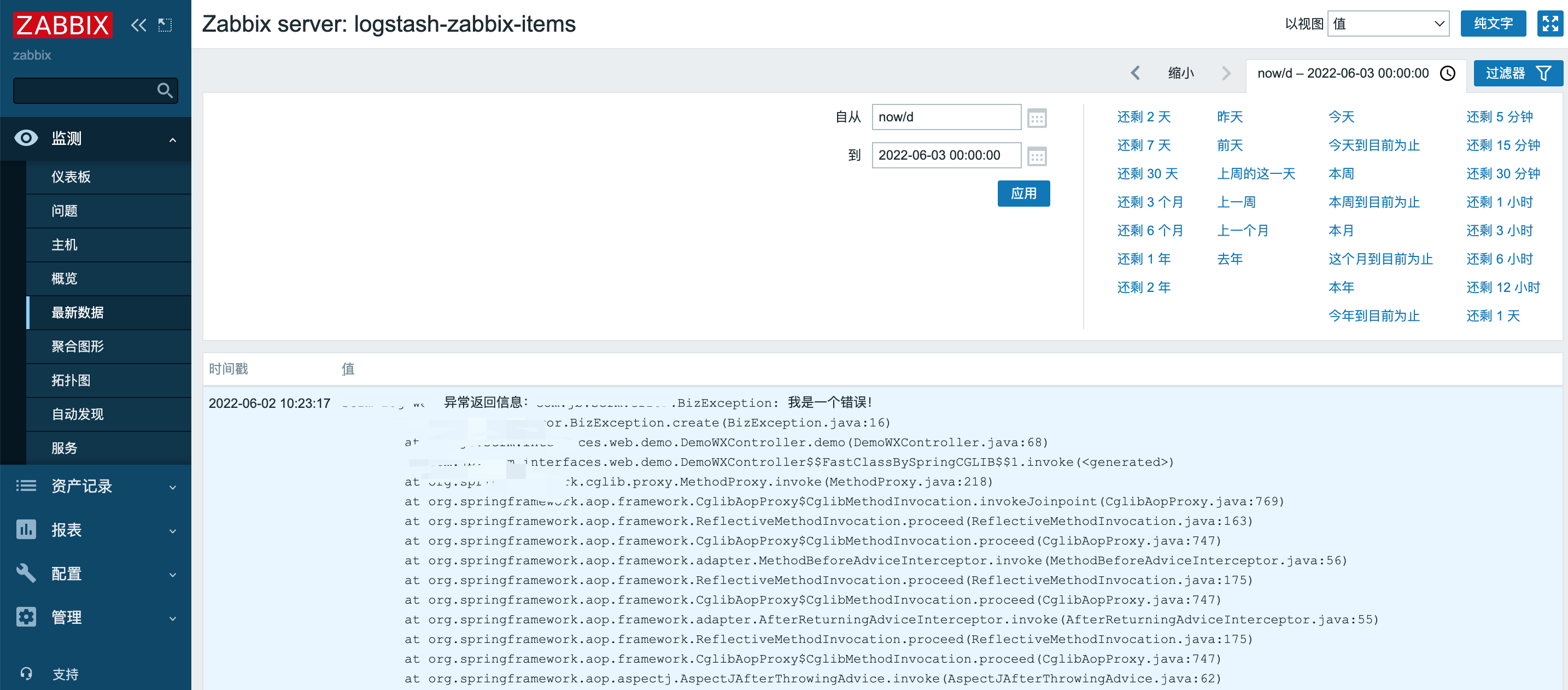Open calendar picker for 自从
Viewport: 1568px width, 690px height.
tap(1037, 118)
